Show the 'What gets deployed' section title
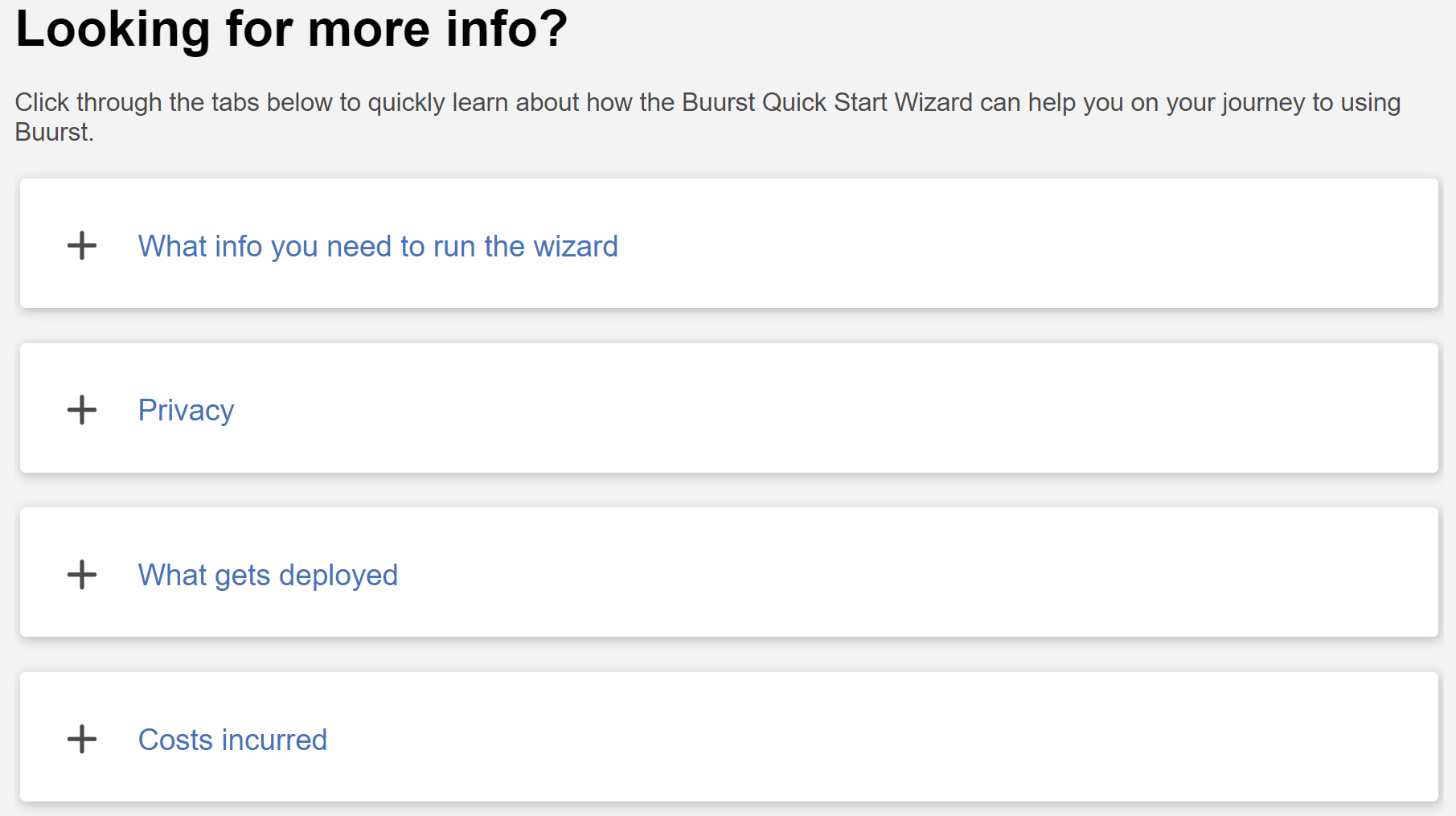The width and height of the screenshot is (1456, 816). pyautogui.click(x=268, y=576)
